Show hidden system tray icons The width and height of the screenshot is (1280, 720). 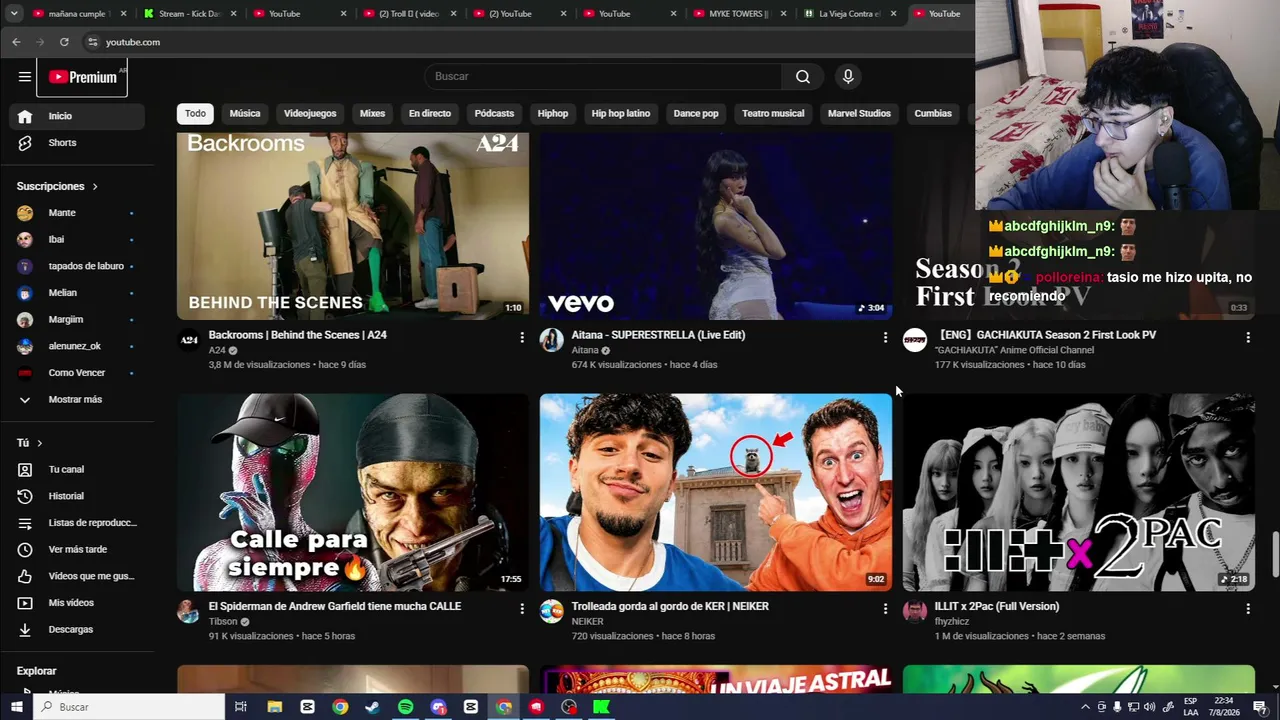point(1085,707)
